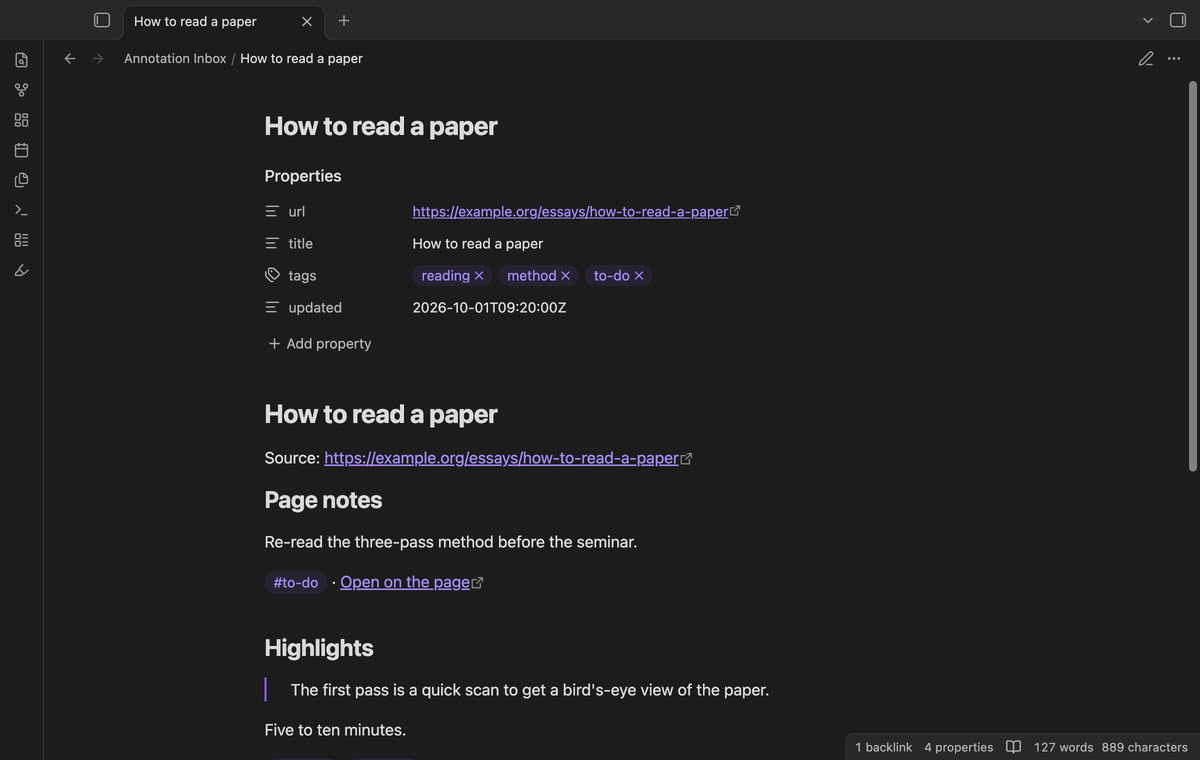Click the brush icon in ribbon
This screenshot has width=1200, height=760.
(x=22, y=270)
